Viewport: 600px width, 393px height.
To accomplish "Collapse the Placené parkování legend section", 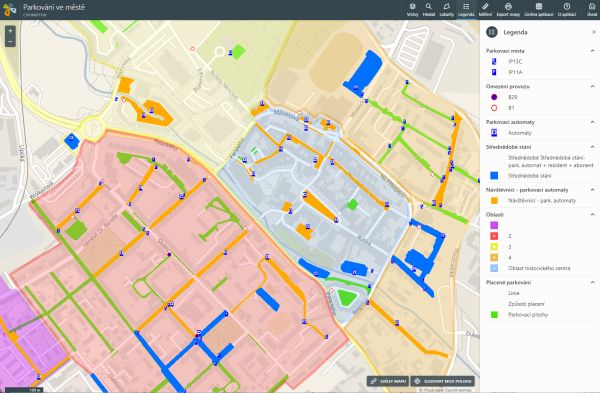I will pyautogui.click(x=592, y=282).
